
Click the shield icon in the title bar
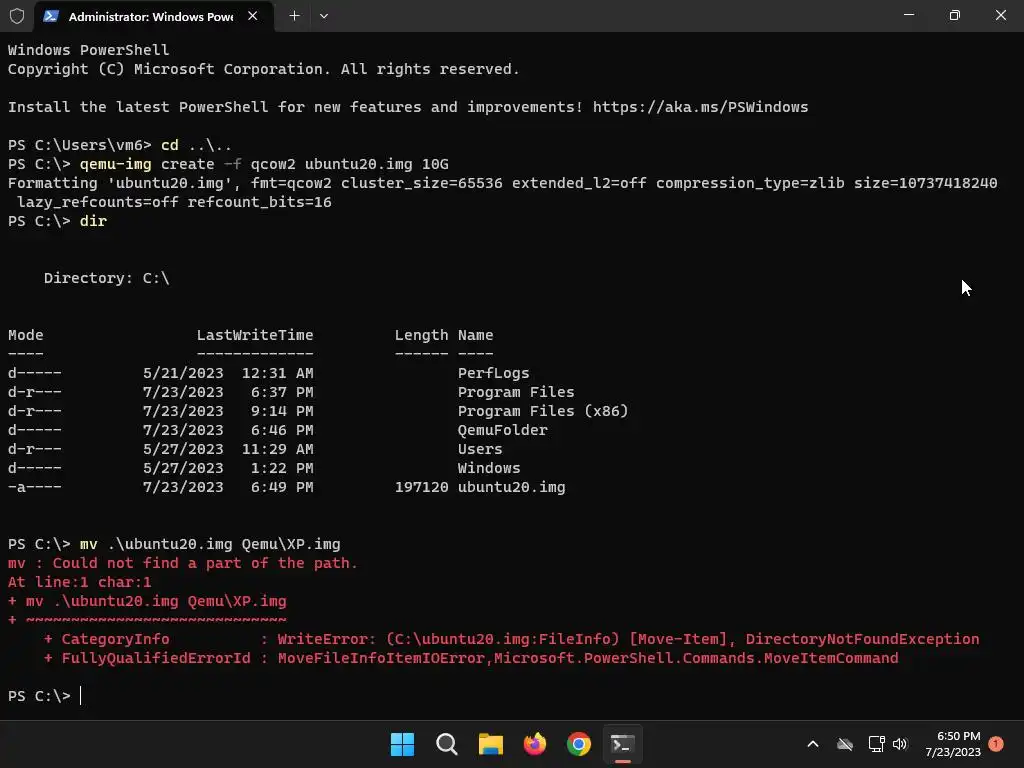pos(17,16)
